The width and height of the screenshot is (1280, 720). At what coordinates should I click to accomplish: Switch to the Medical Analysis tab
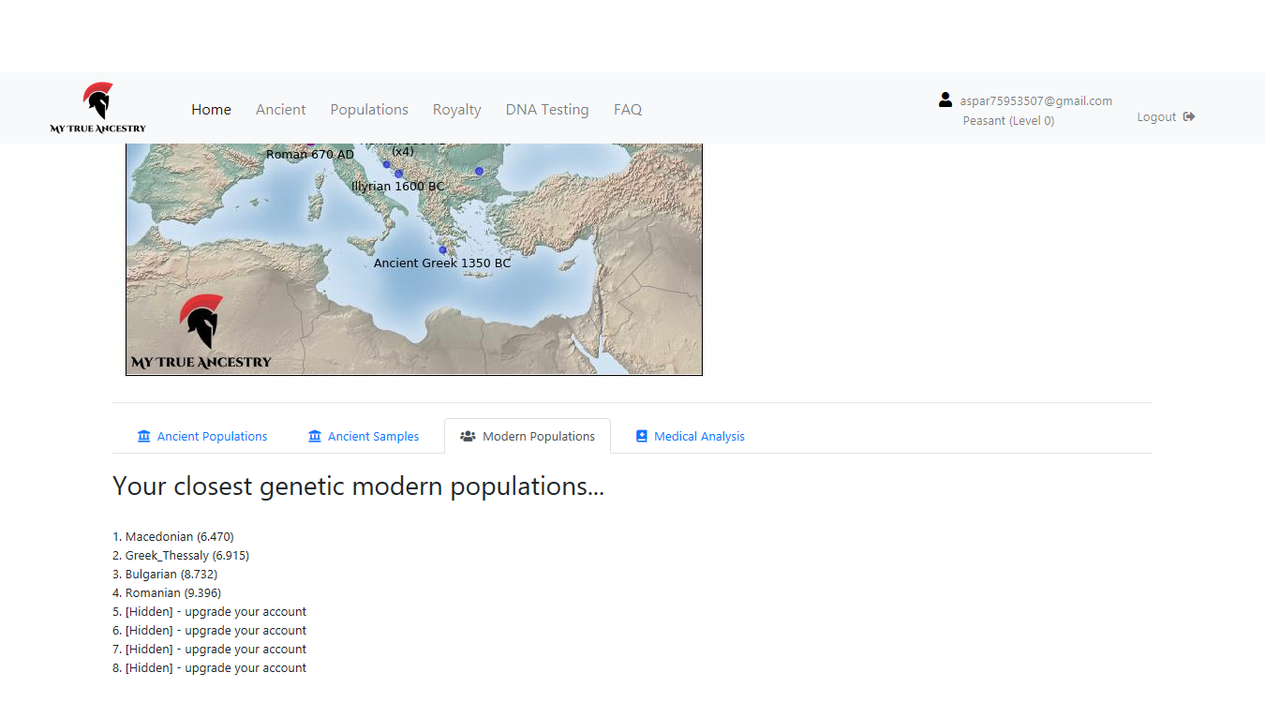click(x=690, y=436)
